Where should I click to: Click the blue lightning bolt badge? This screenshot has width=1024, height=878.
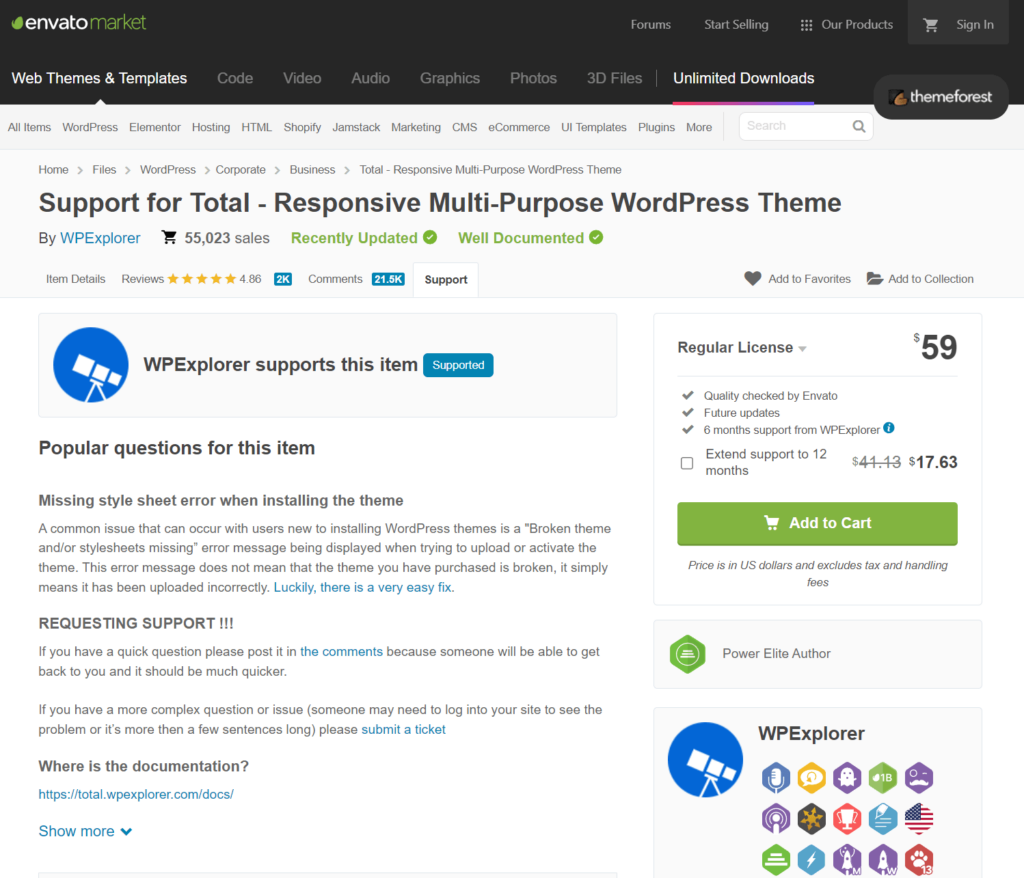(812, 860)
